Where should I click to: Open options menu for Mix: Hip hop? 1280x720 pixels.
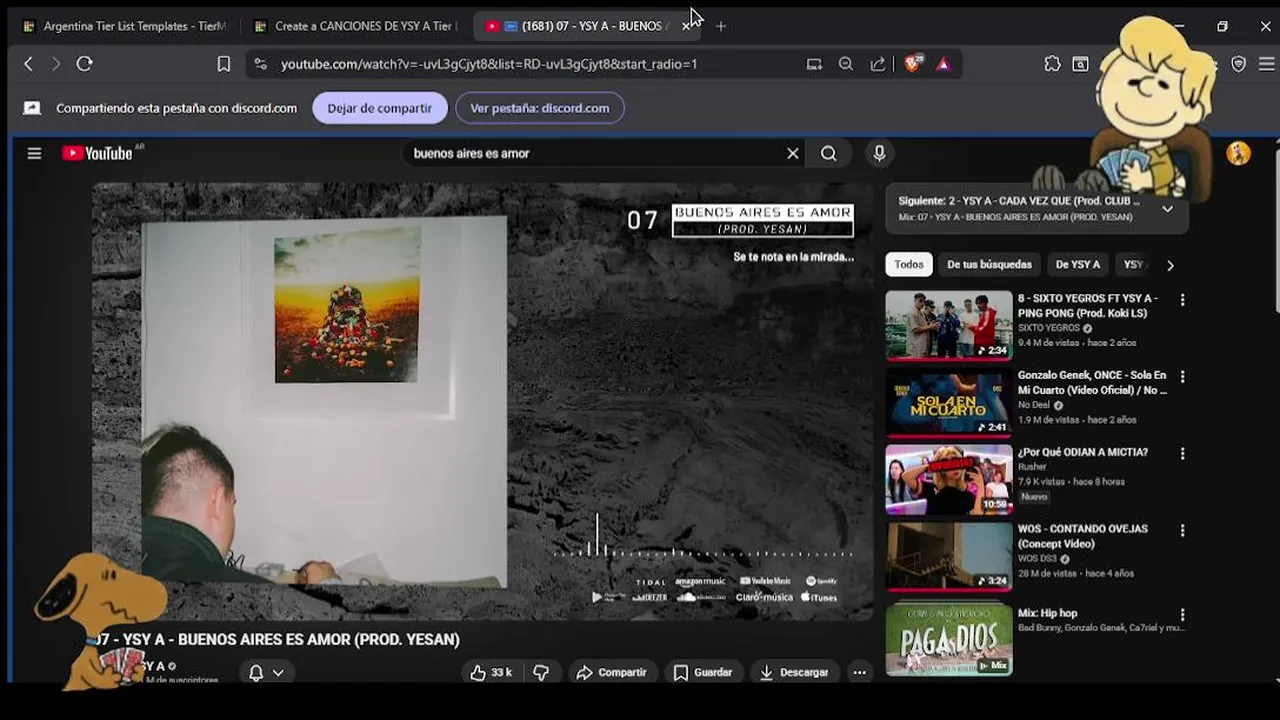tap(1182, 615)
